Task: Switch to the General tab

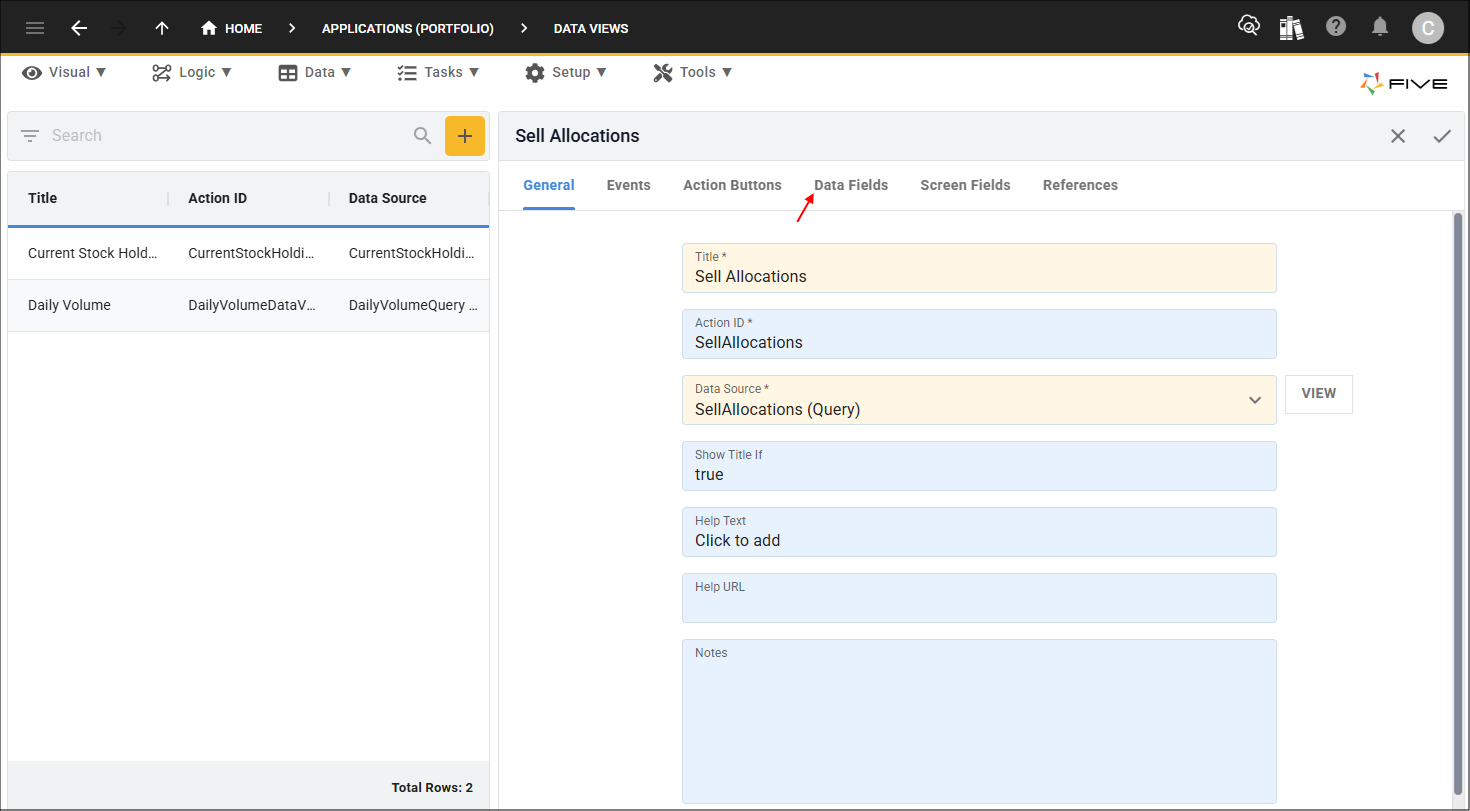Action: click(549, 185)
